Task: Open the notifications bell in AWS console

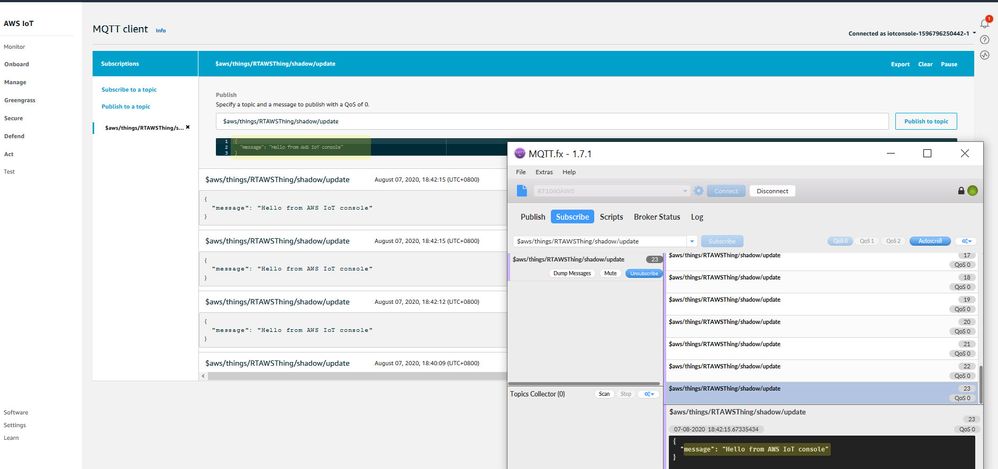Action: [985, 24]
